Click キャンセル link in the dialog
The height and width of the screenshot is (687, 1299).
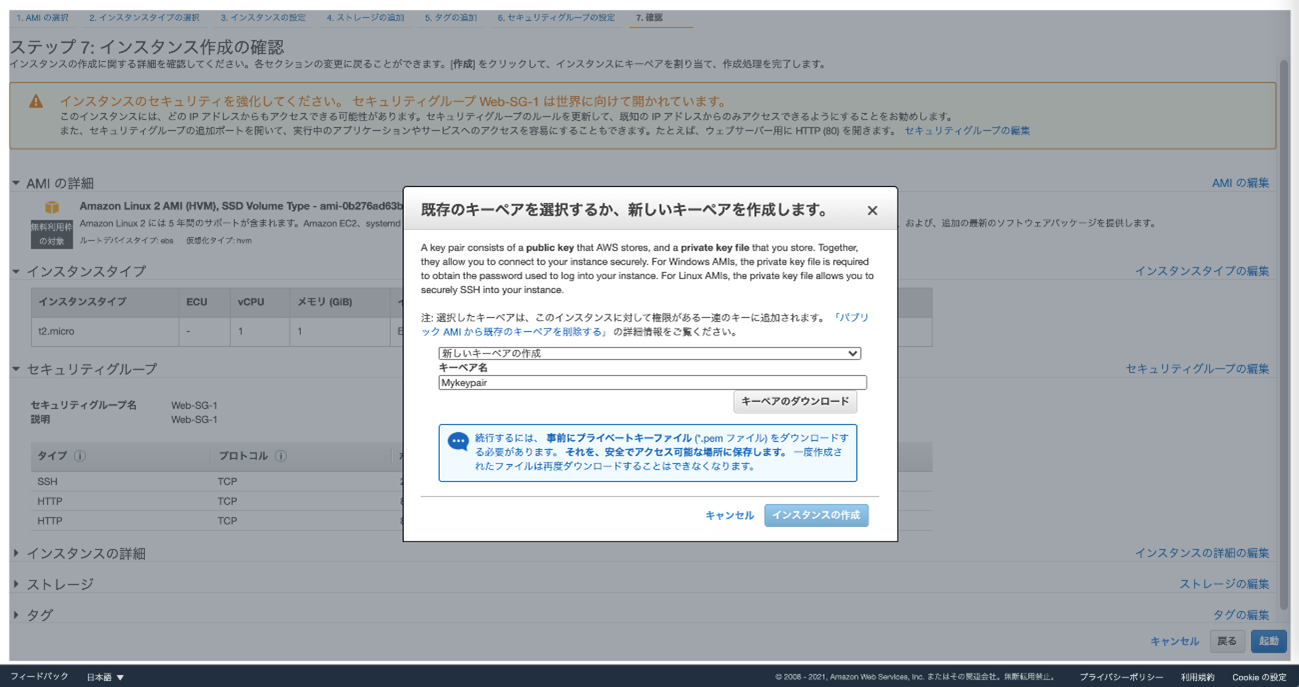click(729, 515)
